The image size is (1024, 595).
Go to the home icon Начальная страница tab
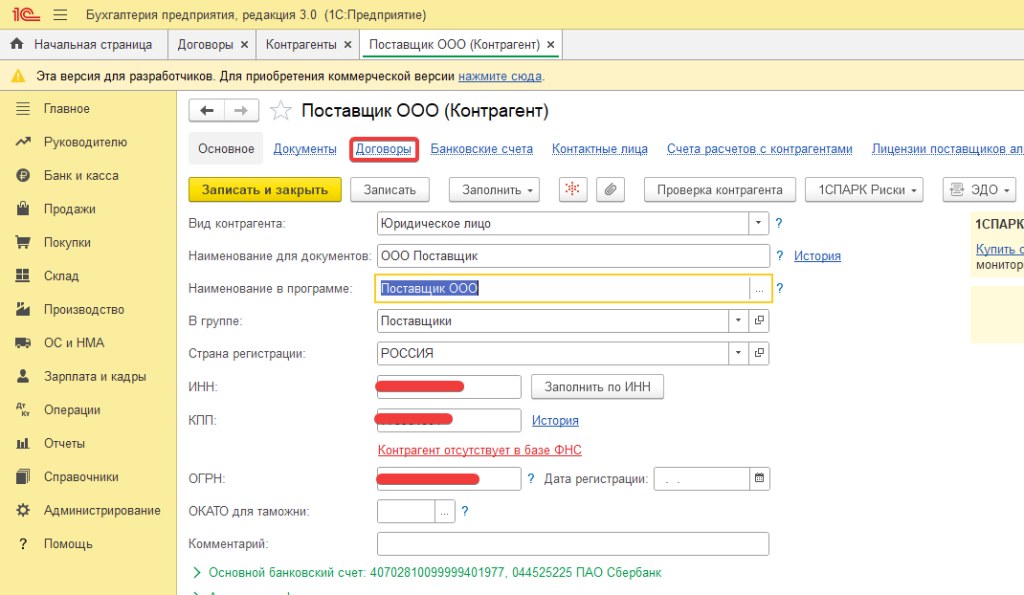coord(82,45)
